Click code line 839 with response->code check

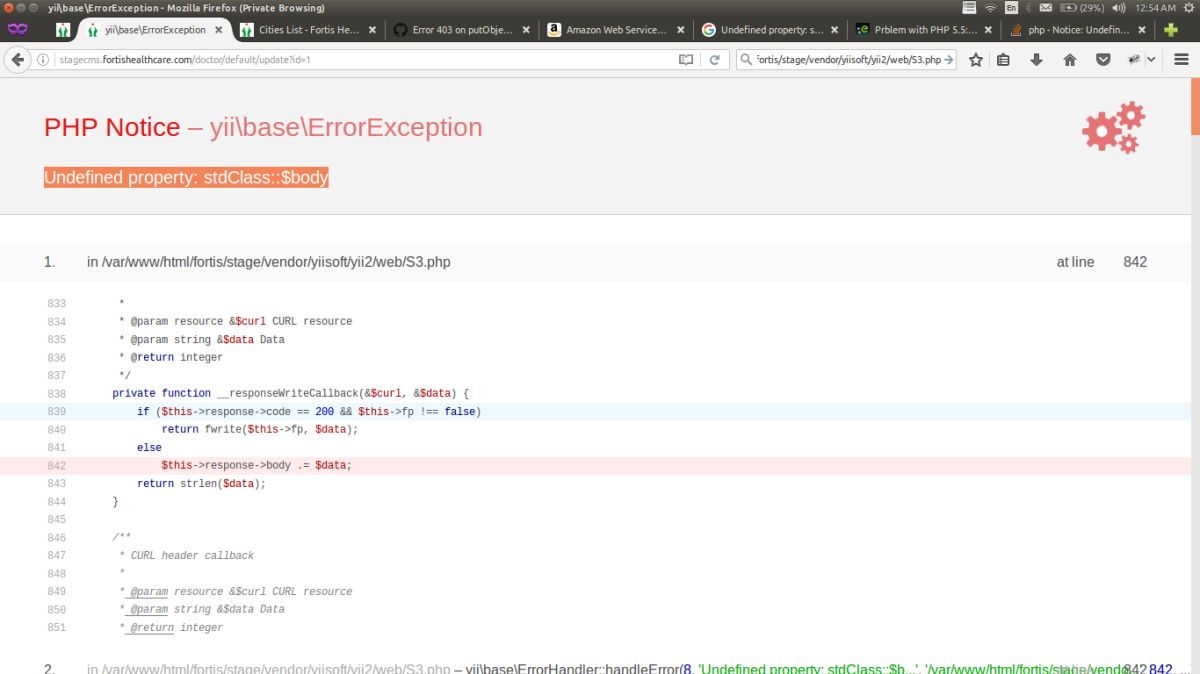pyautogui.click(x=595, y=411)
